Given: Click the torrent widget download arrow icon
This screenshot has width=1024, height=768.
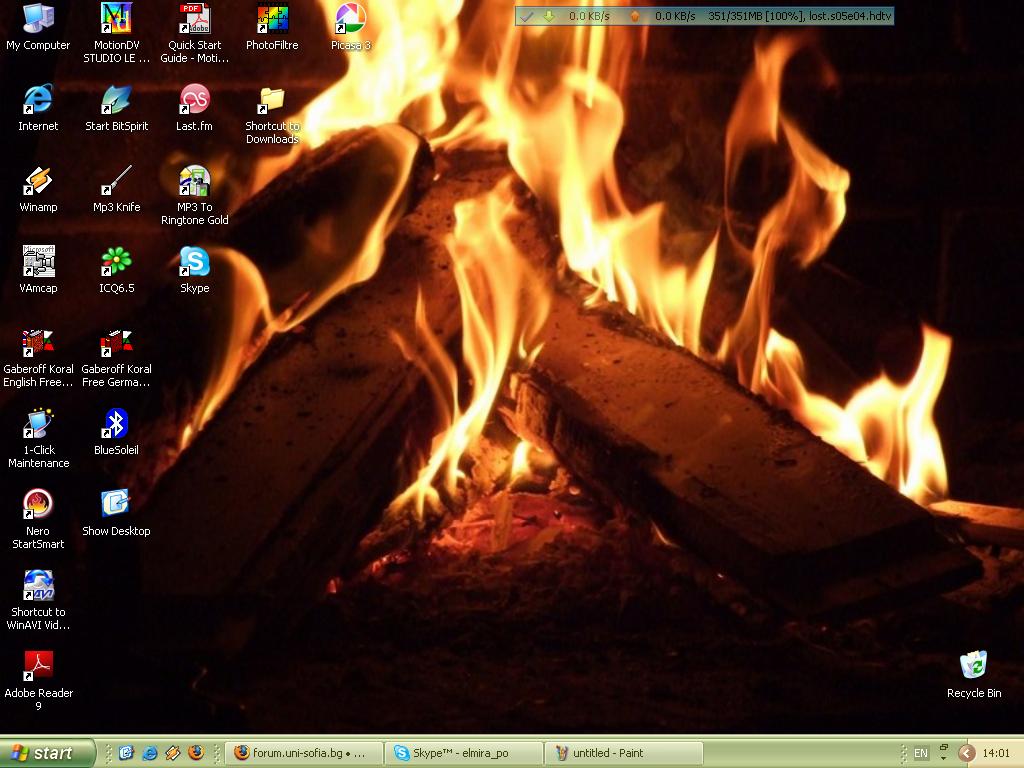Looking at the screenshot, I should (x=549, y=16).
